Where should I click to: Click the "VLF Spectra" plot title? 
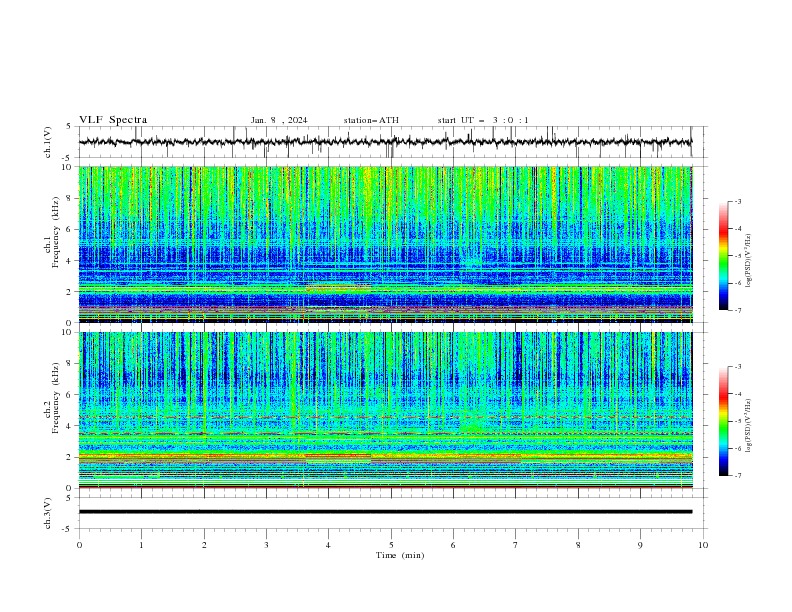tap(113, 120)
